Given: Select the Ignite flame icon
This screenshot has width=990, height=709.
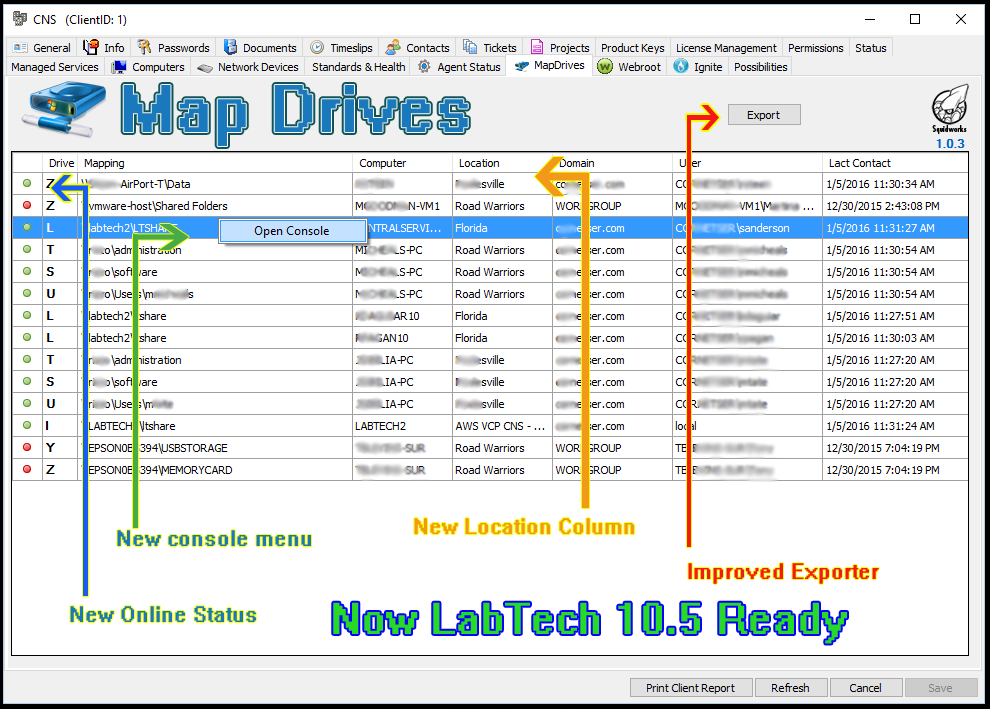Looking at the screenshot, I should click(680, 67).
